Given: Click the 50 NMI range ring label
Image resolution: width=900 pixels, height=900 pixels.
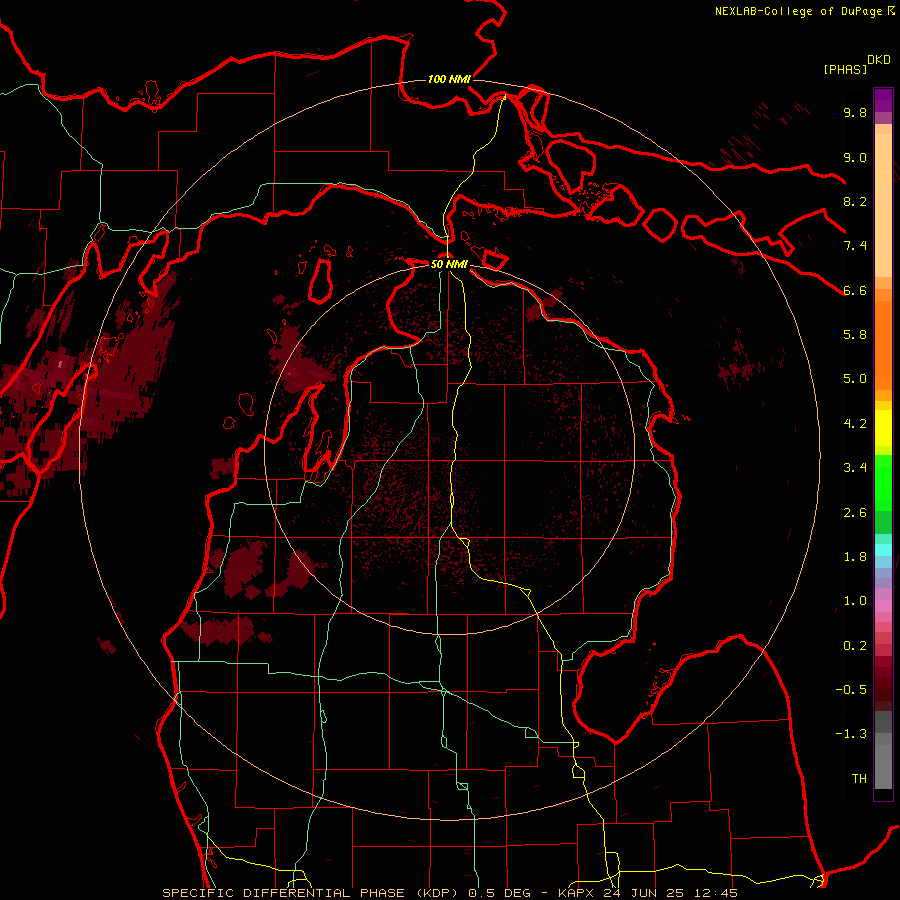Looking at the screenshot, I should [x=449, y=264].
